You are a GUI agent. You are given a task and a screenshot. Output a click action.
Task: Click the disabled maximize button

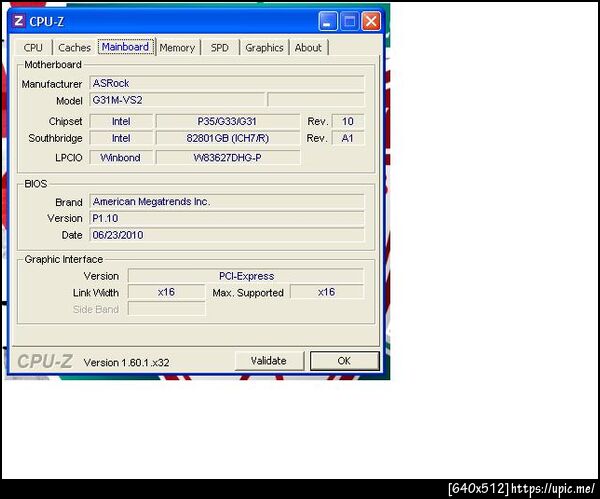click(x=349, y=21)
